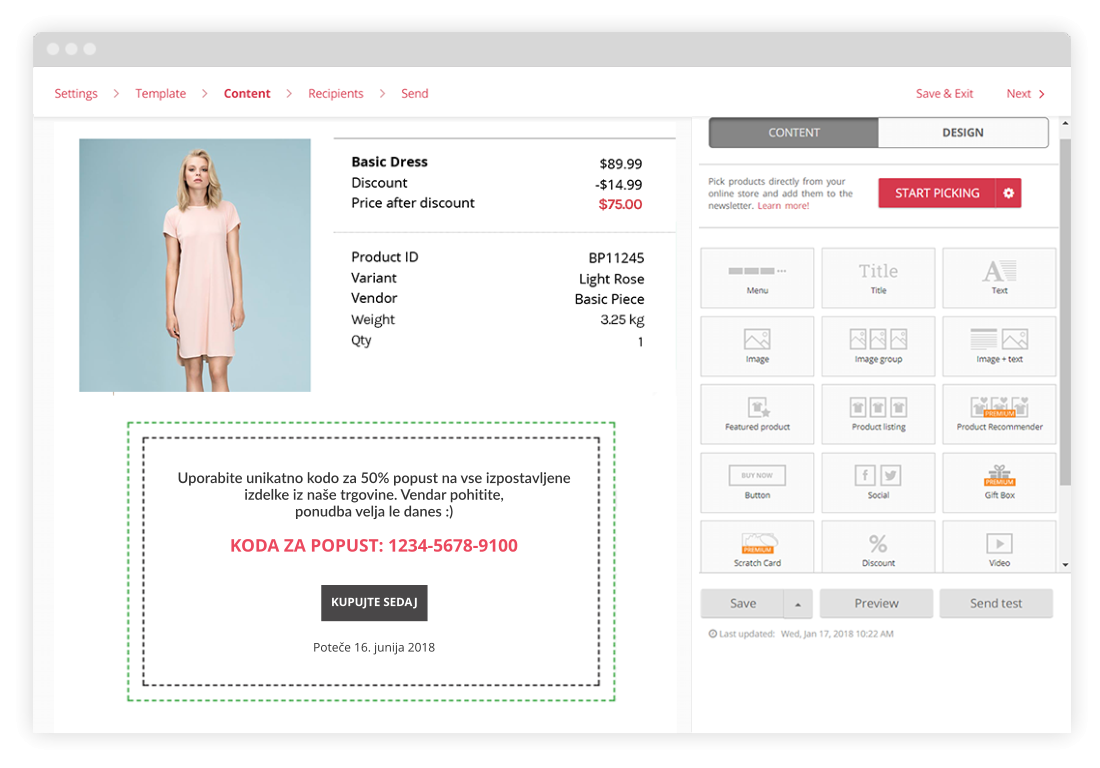Switch to the DESIGN tab

(962, 133)
